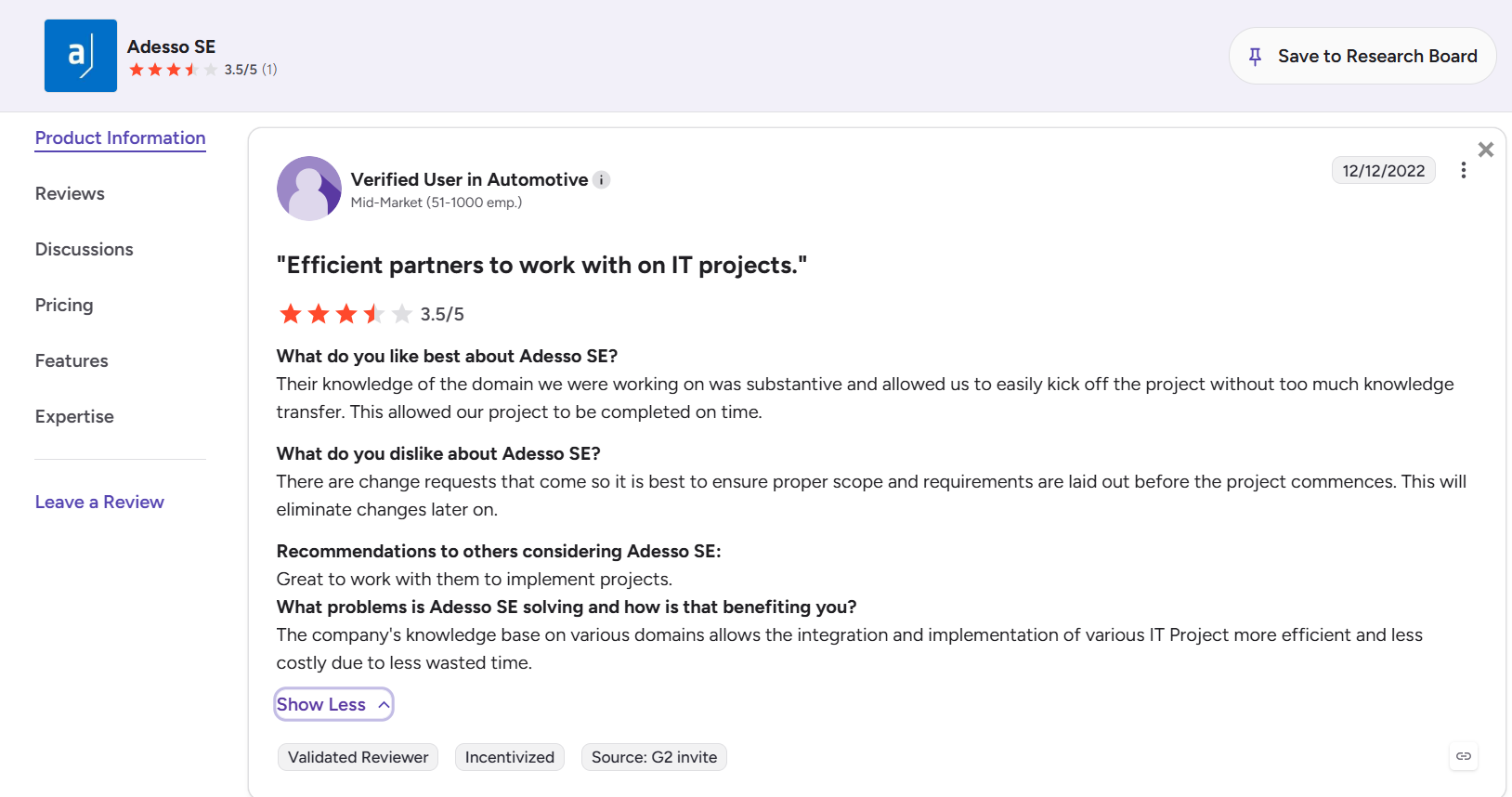
Task: Click the Adesso SE logo icon
Action: [81, 56]
